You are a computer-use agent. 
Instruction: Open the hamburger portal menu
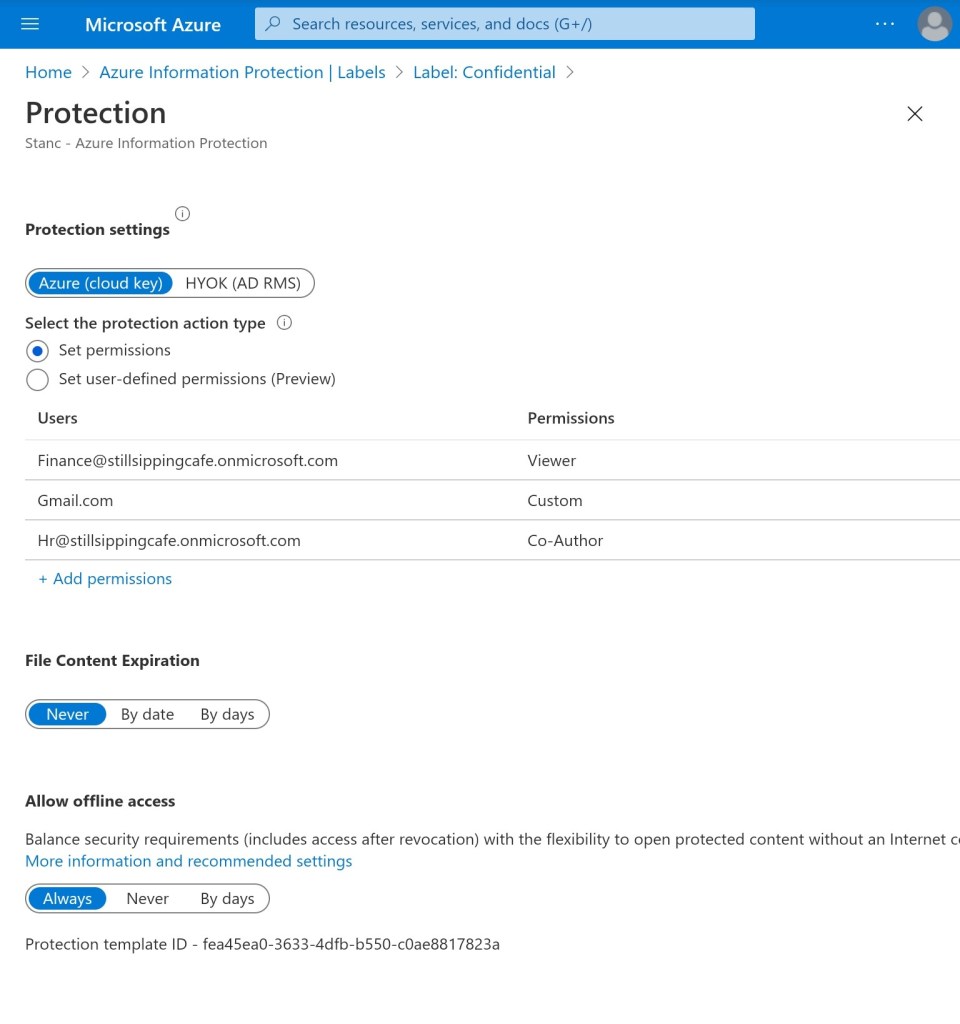(30, 24)
